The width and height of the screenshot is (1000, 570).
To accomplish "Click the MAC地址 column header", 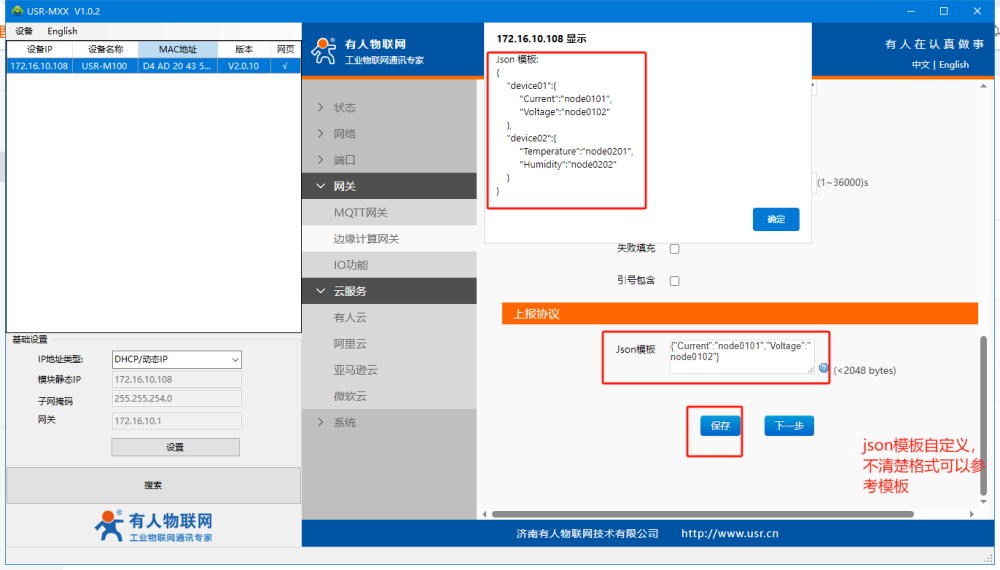I will click(178, 49).
